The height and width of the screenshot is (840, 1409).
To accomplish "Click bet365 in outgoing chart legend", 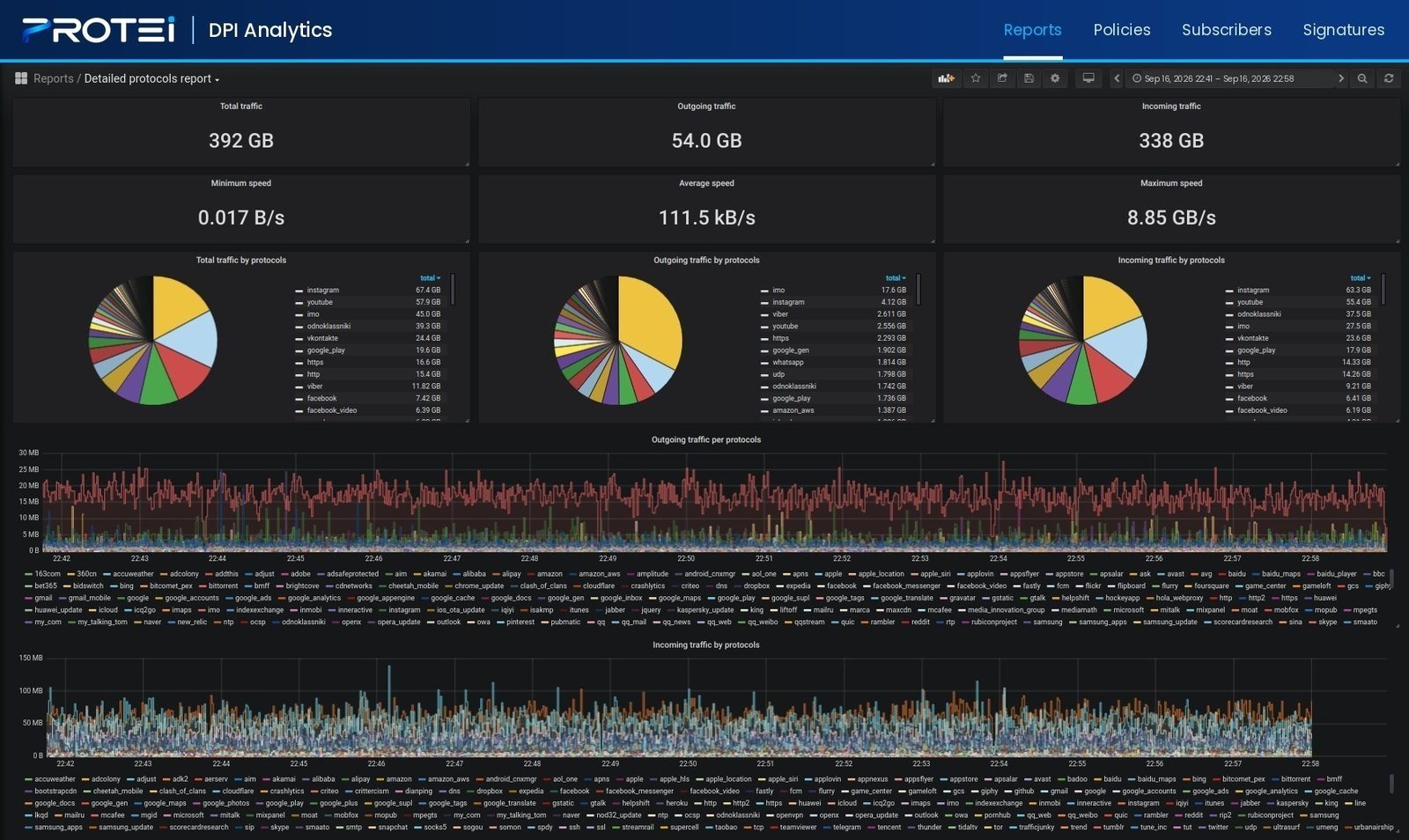I will coord(46,586).
